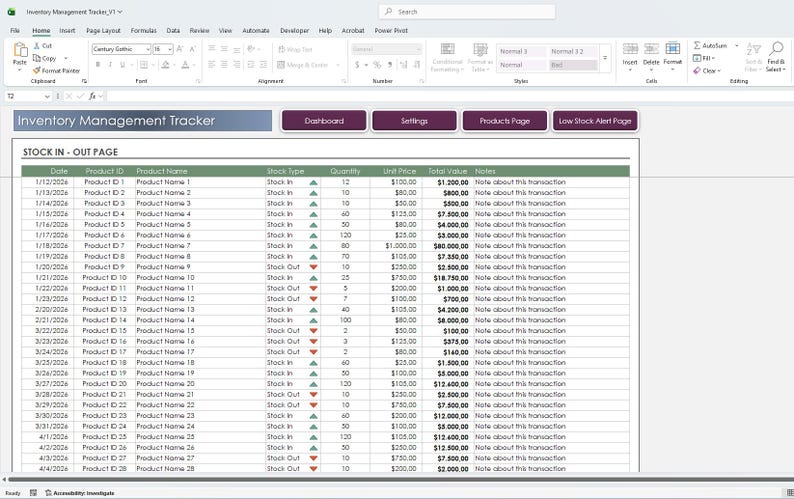Expand the Copy options arrow
Screen dimensions: 794x499
(x=65, y=58)
